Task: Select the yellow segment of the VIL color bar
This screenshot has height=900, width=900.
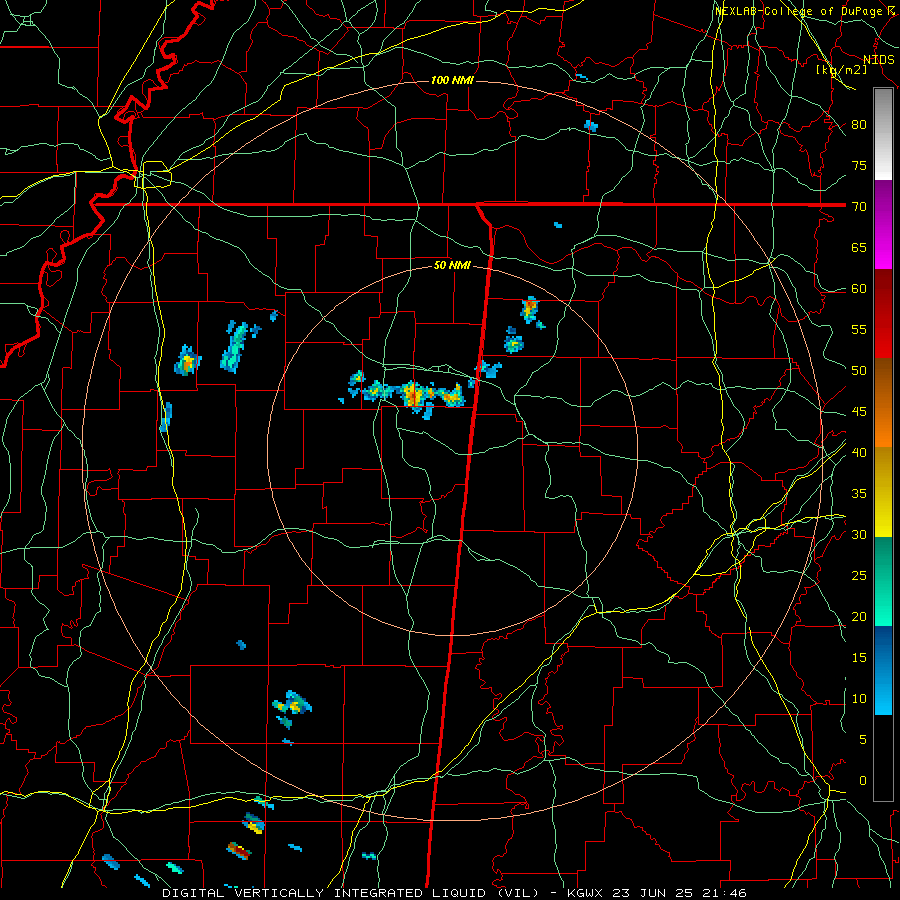Action: (x=883, y=492)
